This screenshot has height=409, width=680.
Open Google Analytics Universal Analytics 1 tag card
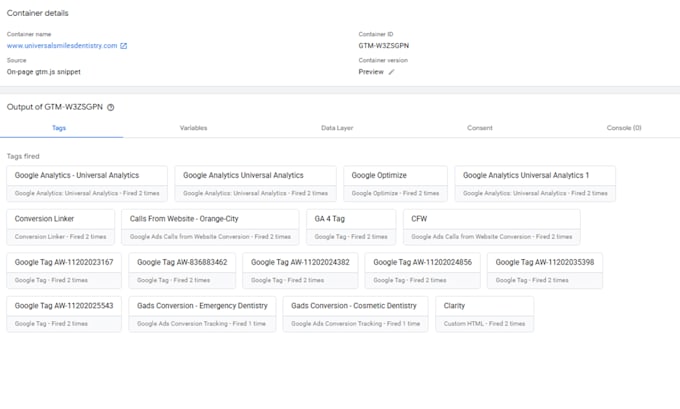pyautogui.click(x=535, y=183)
